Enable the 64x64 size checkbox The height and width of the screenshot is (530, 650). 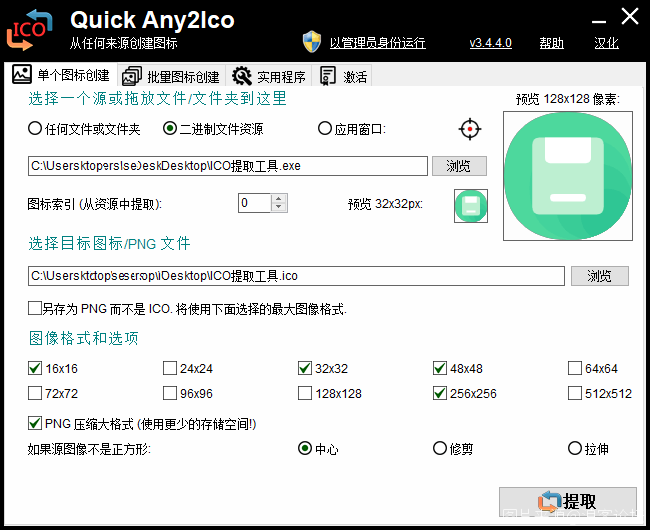[x=575, y=368]
